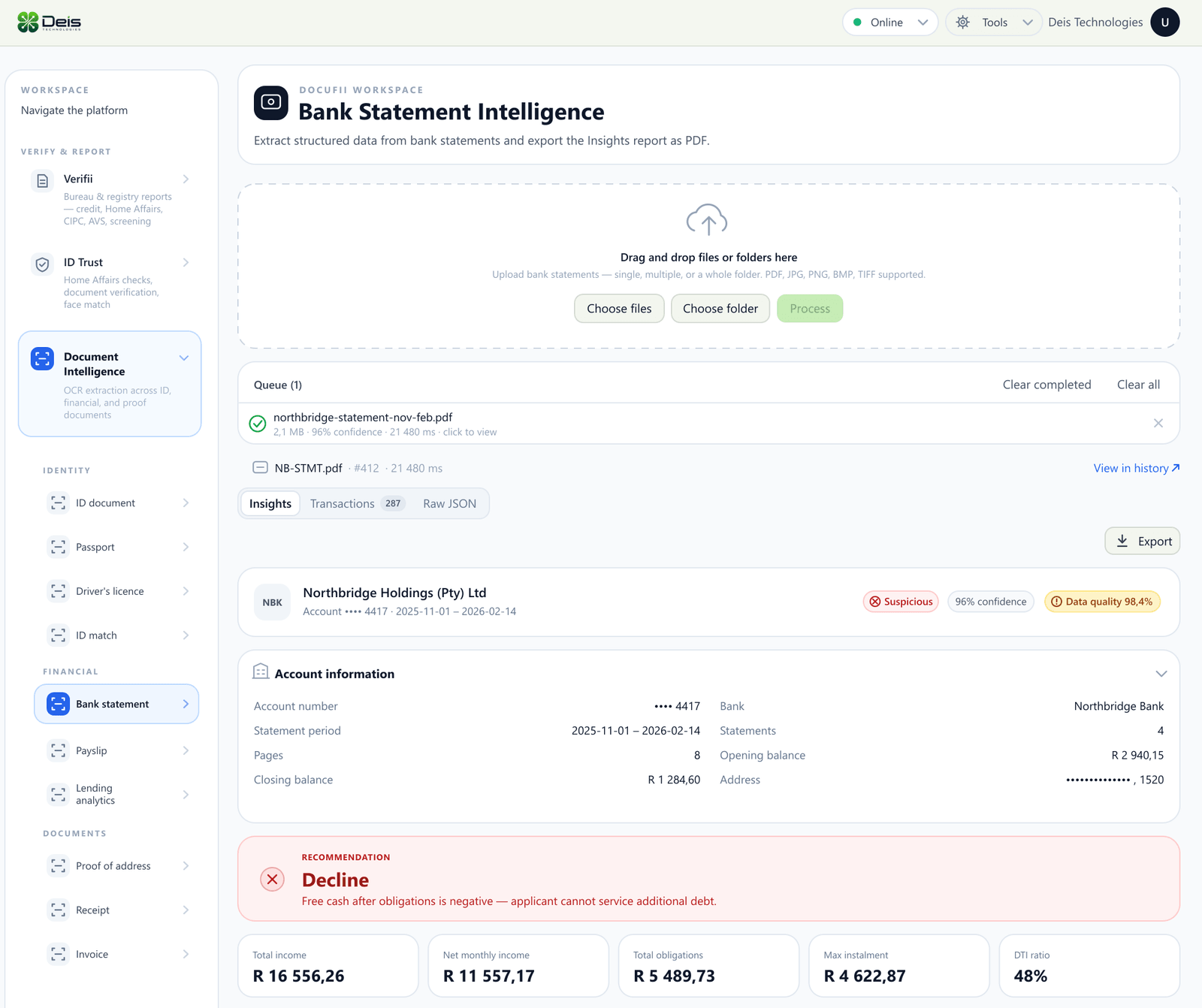Click the Process button
Viewport: 1202px width, 1008px height.
(x=810, y=309)
